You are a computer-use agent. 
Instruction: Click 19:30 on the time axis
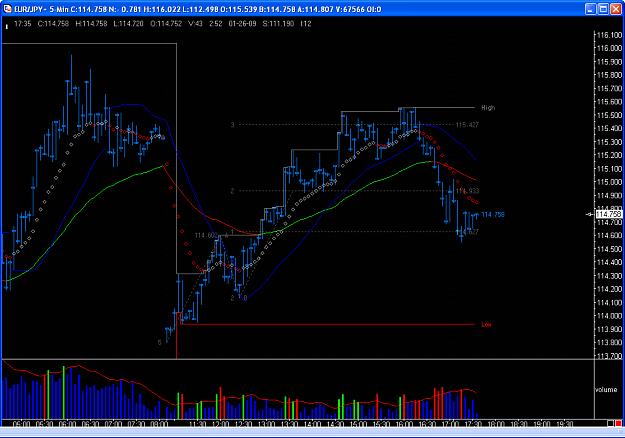tap(564, 424)
